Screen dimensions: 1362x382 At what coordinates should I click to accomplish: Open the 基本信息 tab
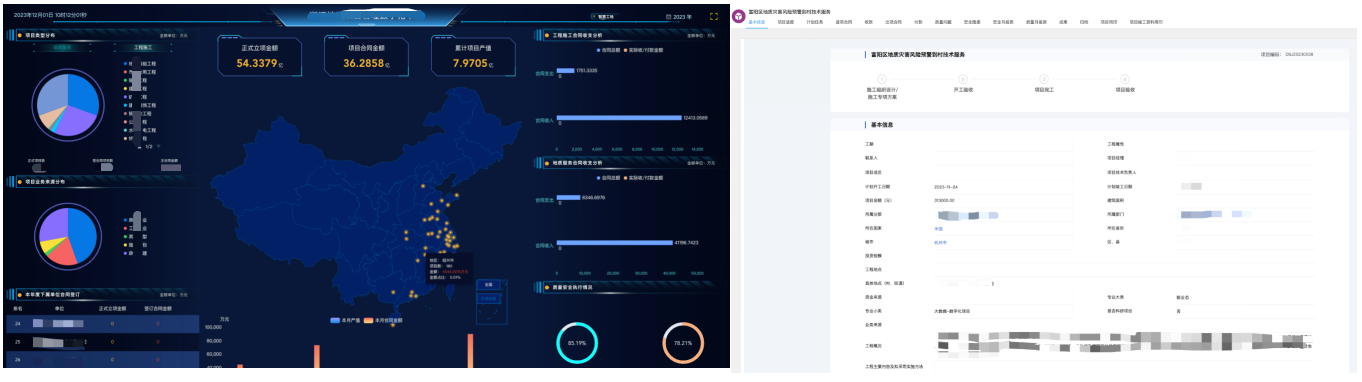[x=756, y=21]
